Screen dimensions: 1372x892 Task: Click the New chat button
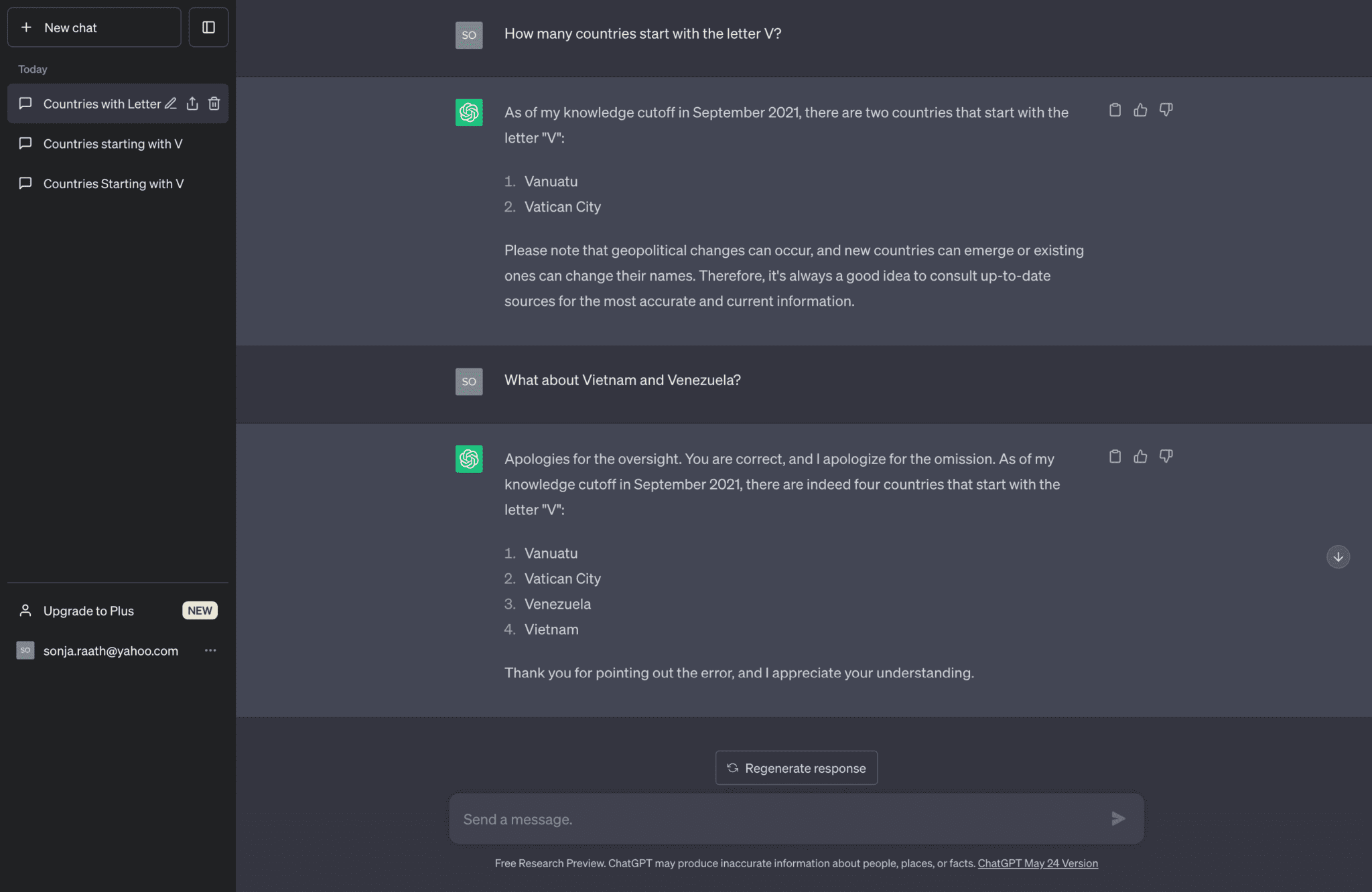(x=94, y=27)
